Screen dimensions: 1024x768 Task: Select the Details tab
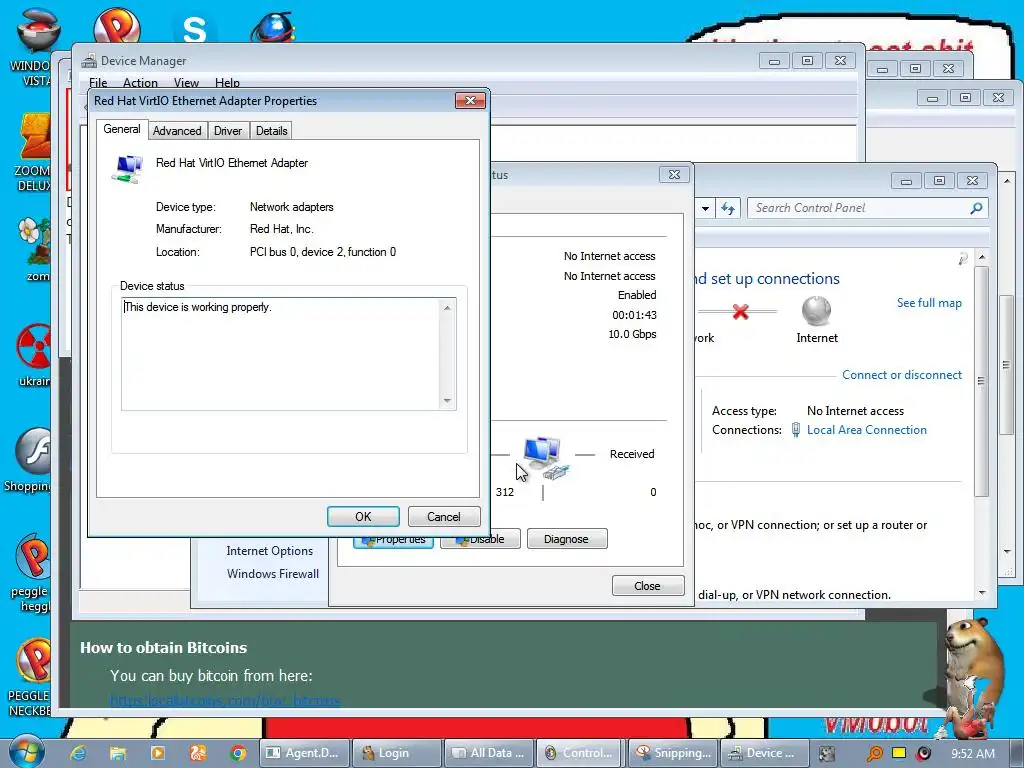[x=272, y=131]
